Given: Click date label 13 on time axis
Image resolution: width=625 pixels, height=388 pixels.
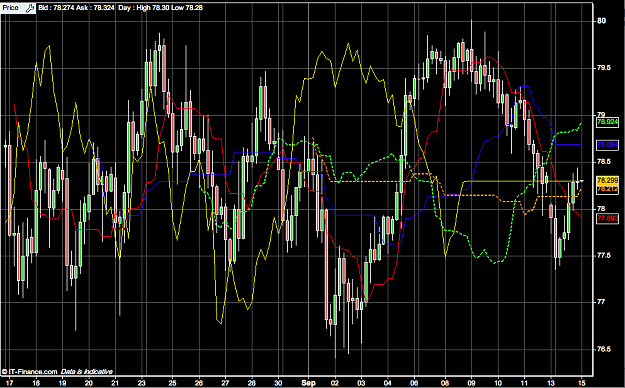Looking at the screenshot, I should point(551,383).
